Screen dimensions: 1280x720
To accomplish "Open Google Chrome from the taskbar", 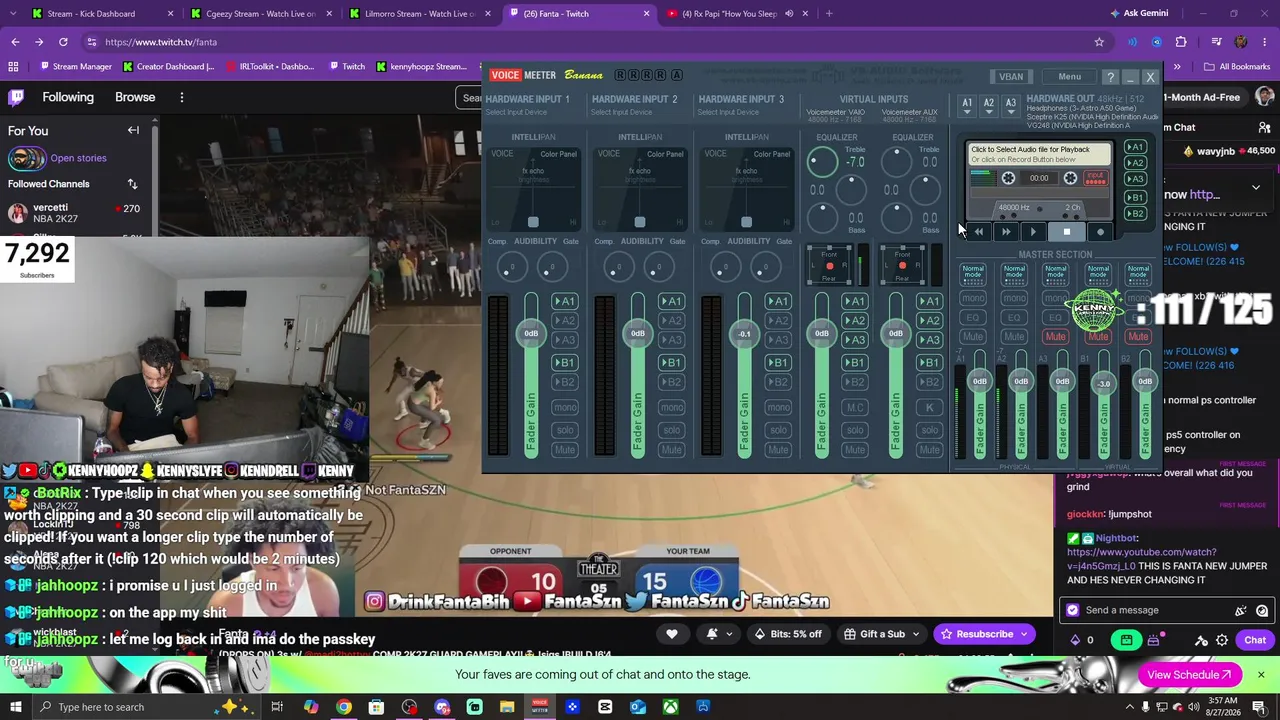I will (343, 707).
